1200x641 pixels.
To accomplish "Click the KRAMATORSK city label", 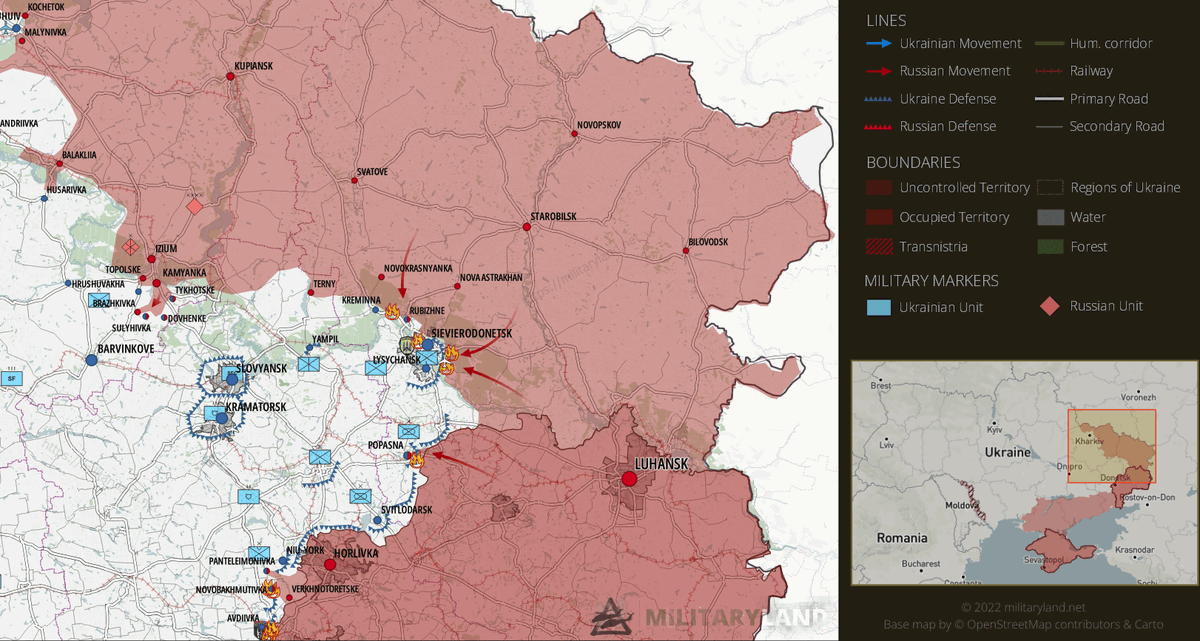I will 256,407.
